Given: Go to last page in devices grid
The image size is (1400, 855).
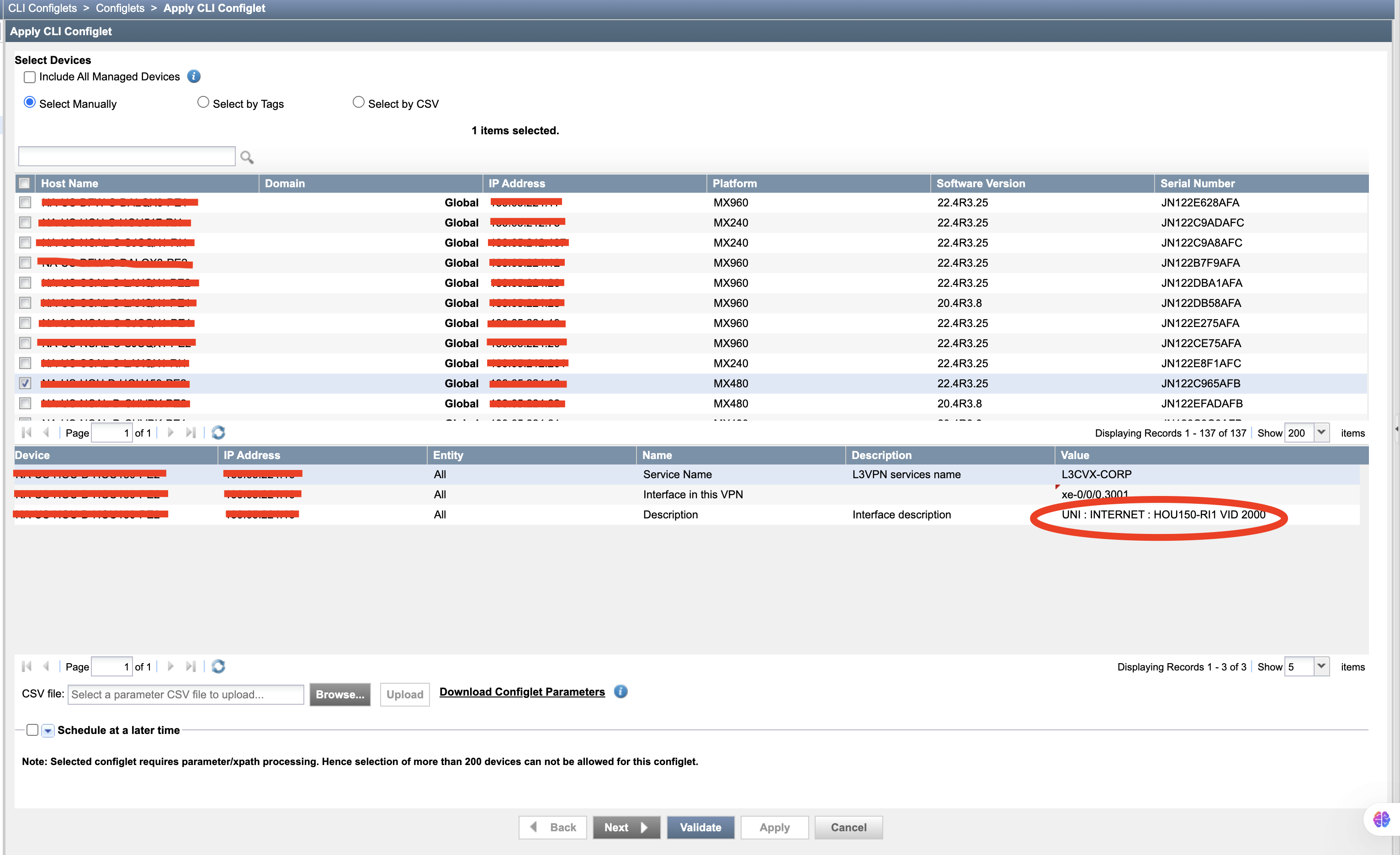Looking at the screenshot, I should coord(191,433).
